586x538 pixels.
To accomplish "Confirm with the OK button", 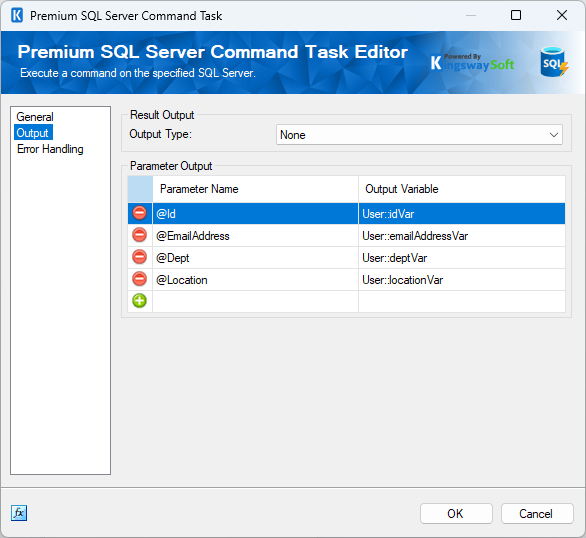I will click(456, 514).
